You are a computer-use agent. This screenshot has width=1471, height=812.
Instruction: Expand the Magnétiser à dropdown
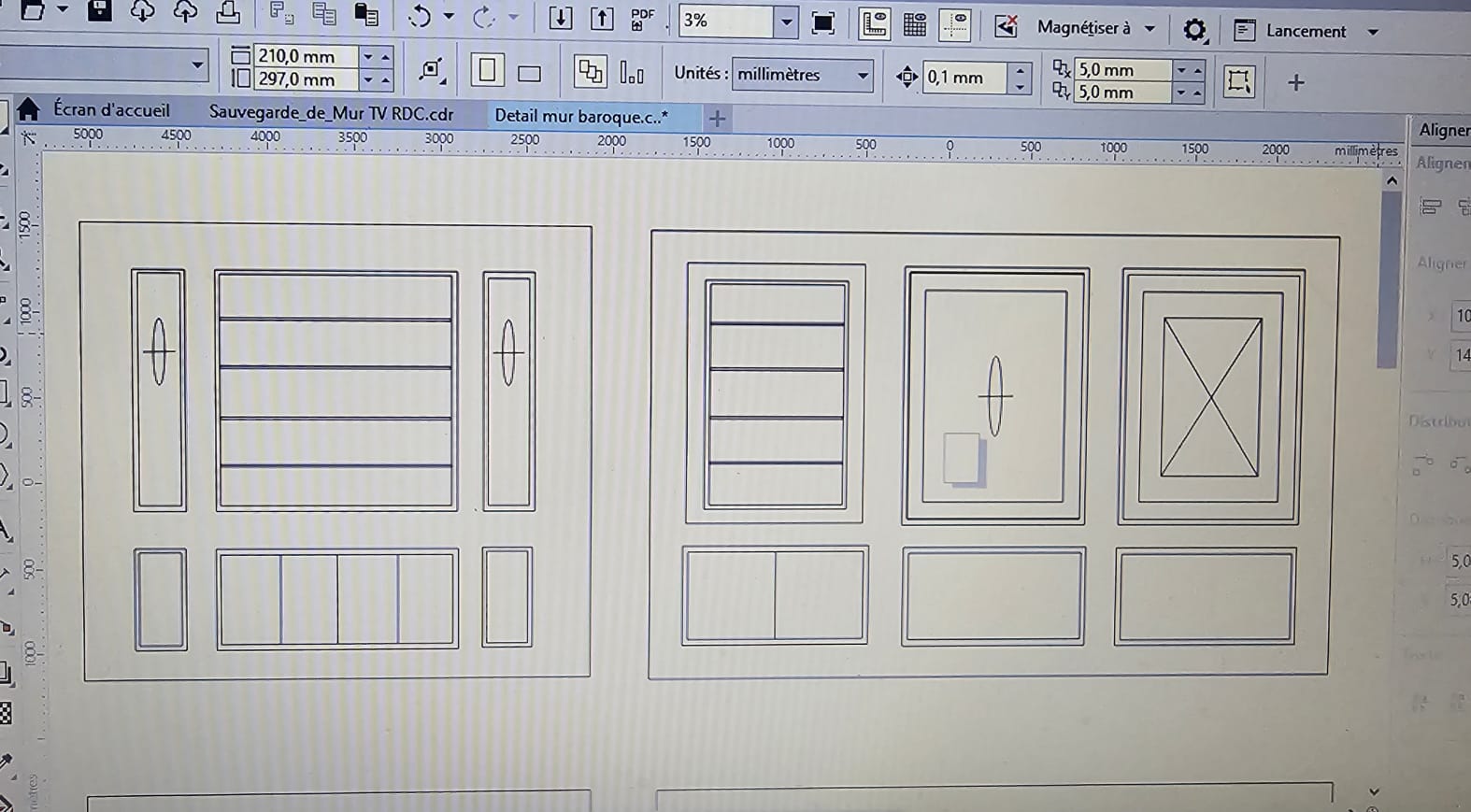point(1150,29)
